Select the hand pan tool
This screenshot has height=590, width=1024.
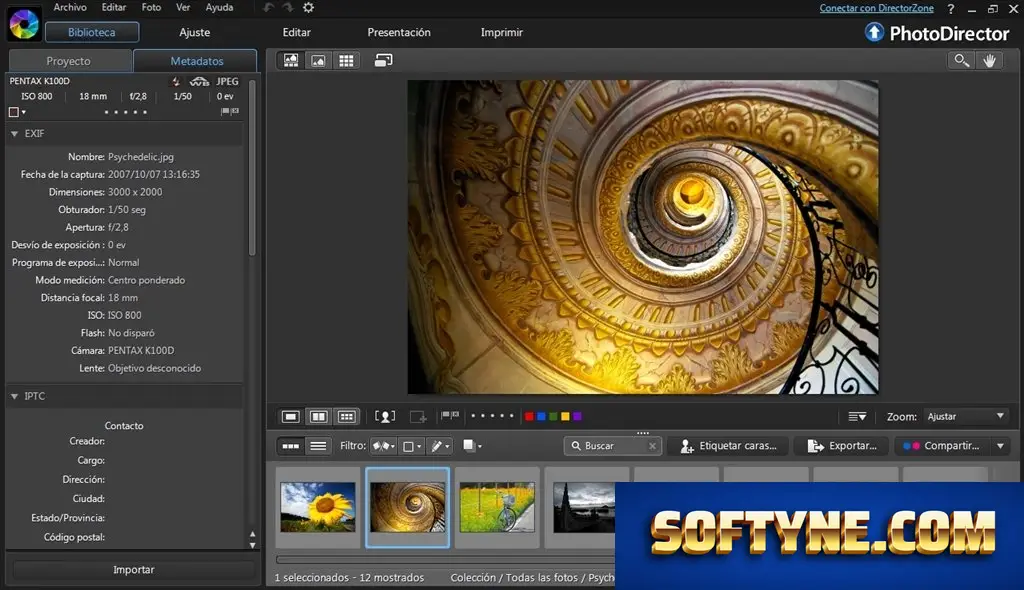pos(989,61)
